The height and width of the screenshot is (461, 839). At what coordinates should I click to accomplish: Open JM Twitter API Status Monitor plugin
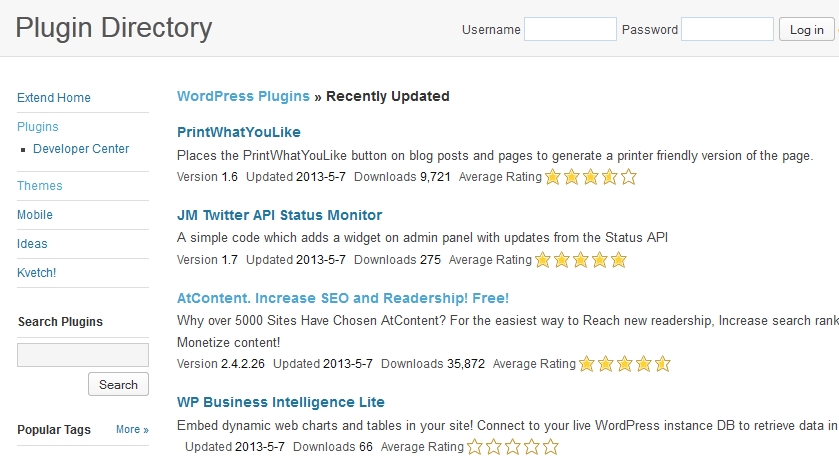(x=279, y=215)
